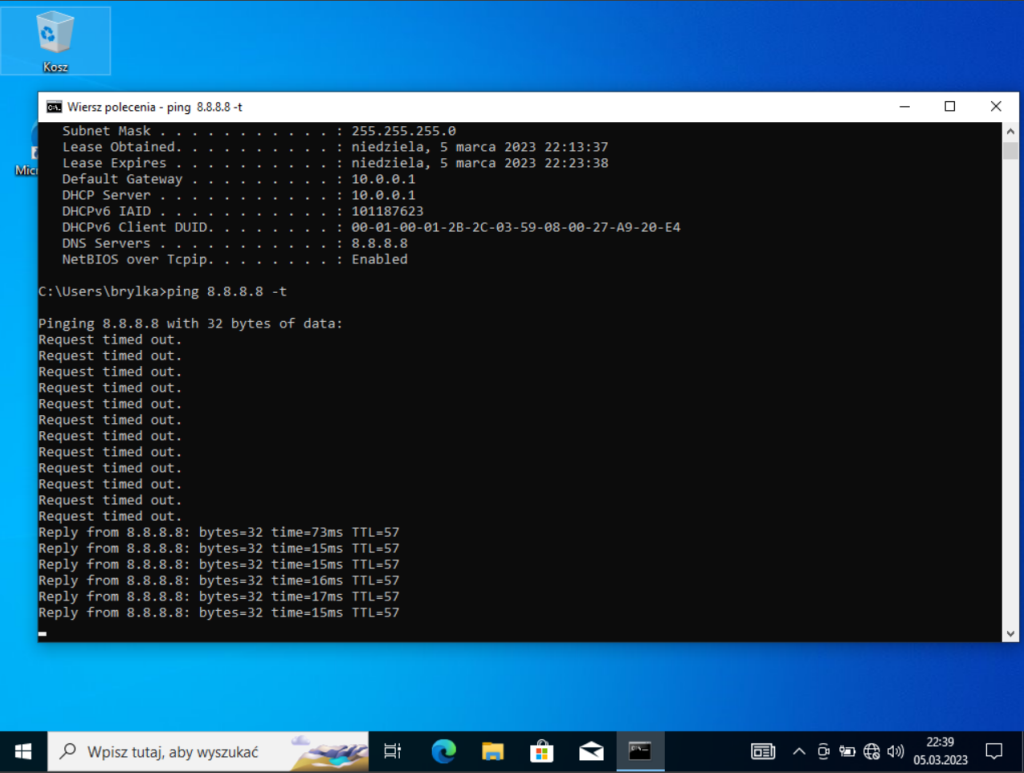Click the 'NetBIOS over Tcpip' Enabled line
This screenshot has height=773, width=1024.
click(234, 259)
